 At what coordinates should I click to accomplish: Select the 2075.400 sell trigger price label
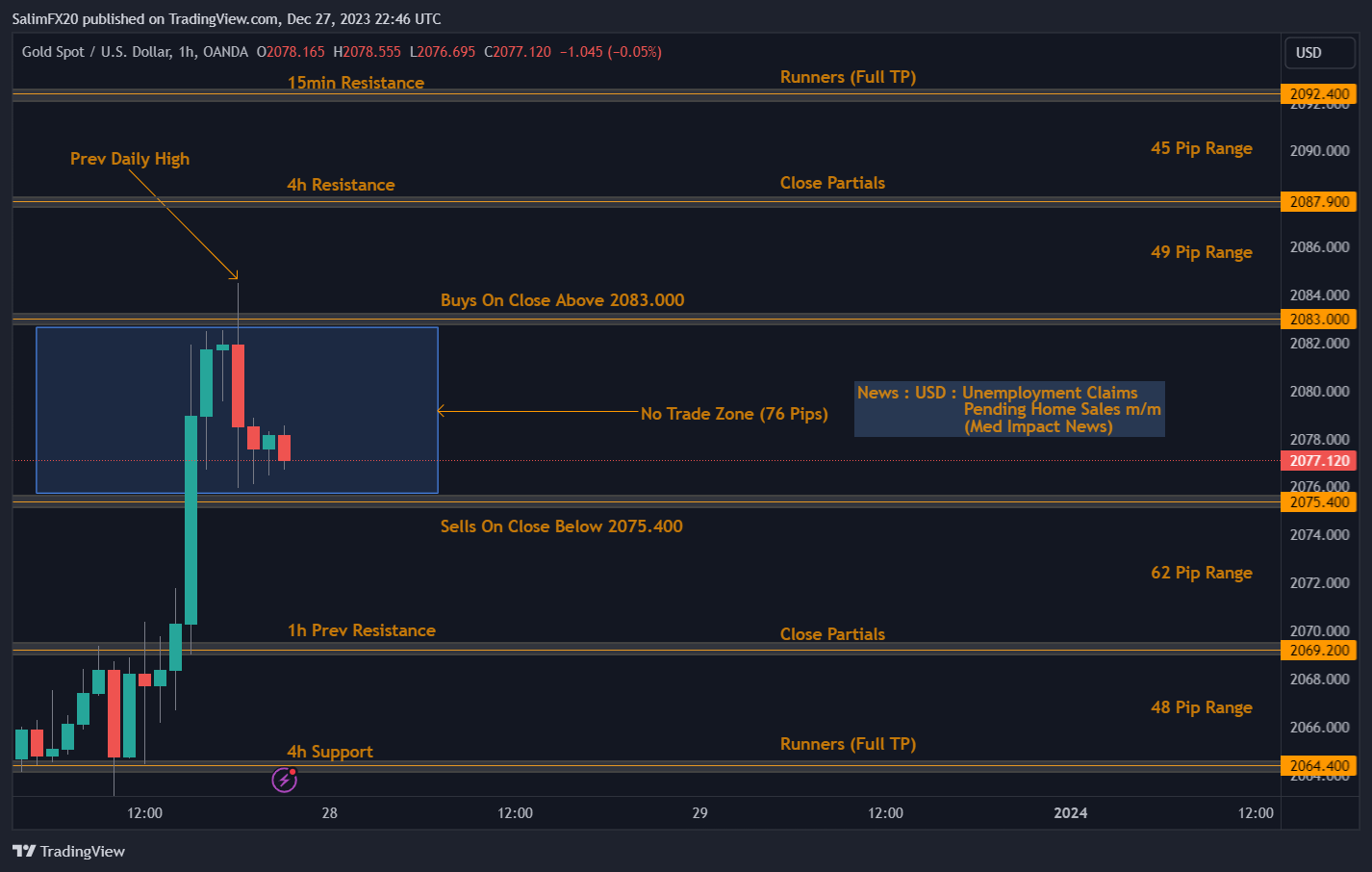click(x=1319, y=501)
